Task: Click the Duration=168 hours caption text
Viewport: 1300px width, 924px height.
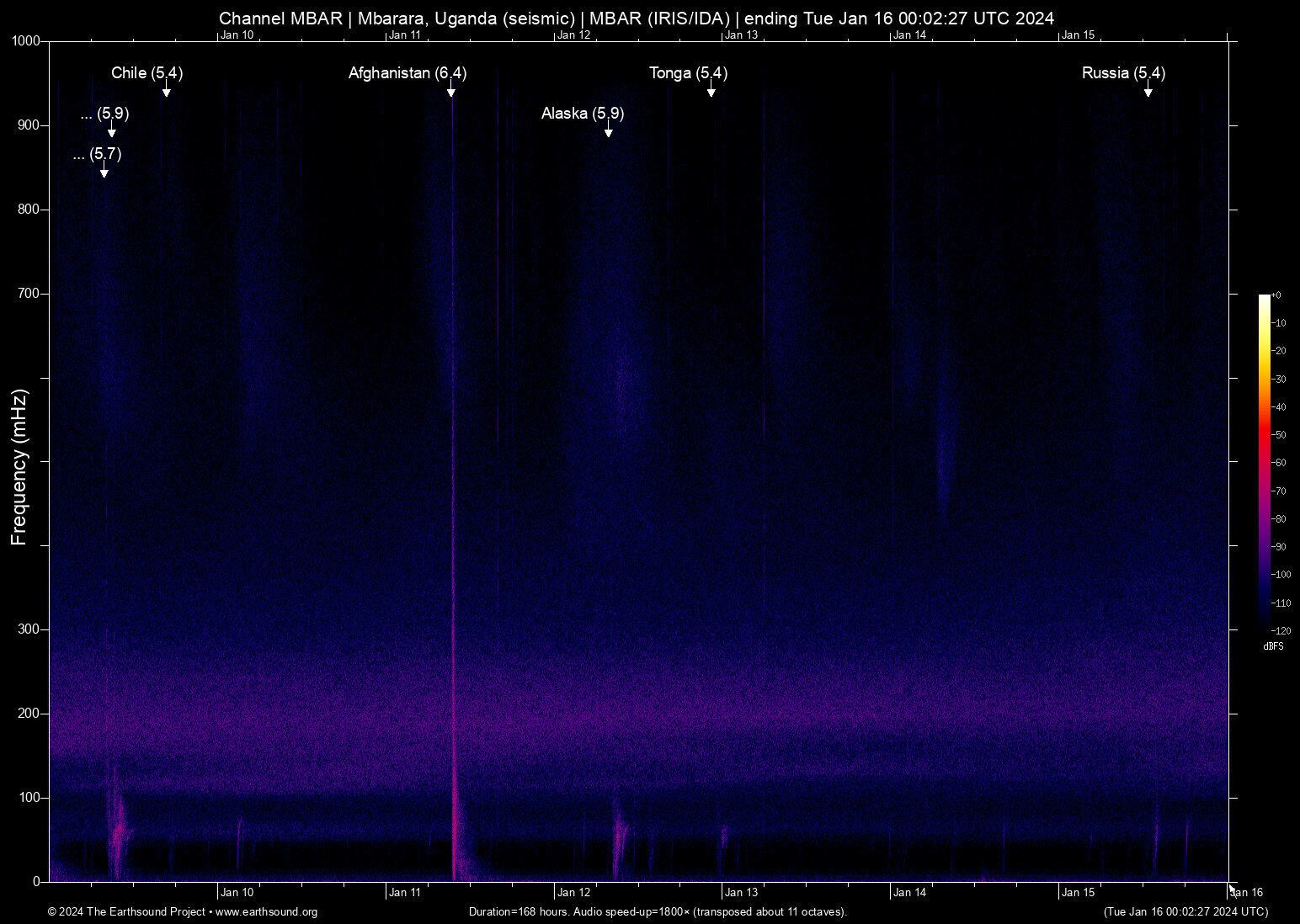Action: [658, 912]
